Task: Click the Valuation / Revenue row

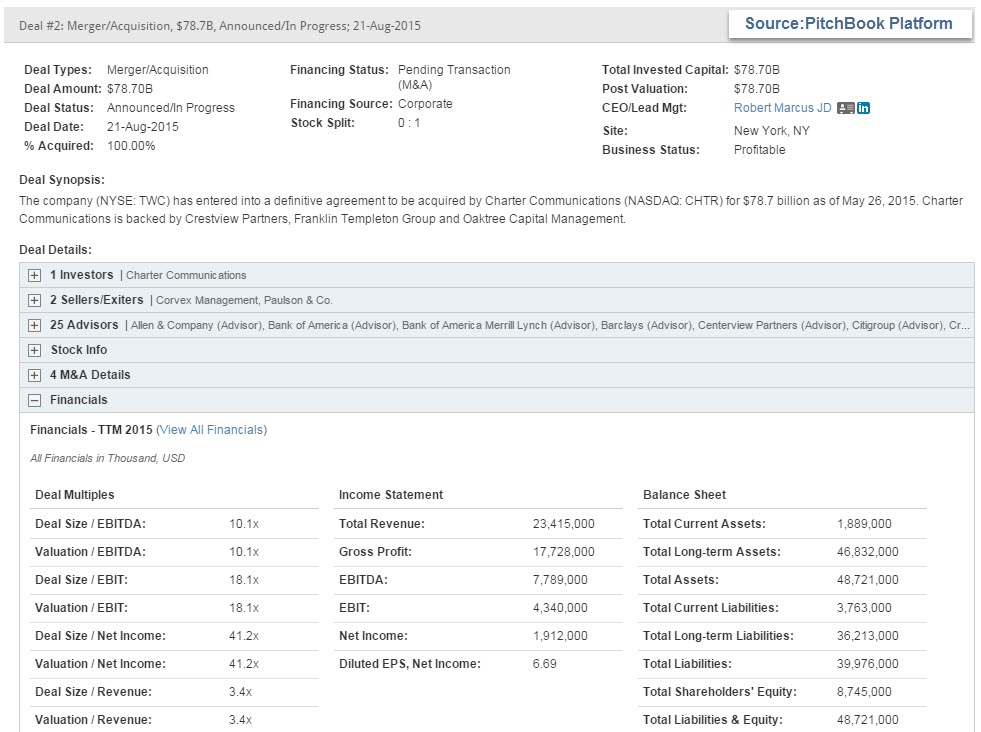Action: 174,719
